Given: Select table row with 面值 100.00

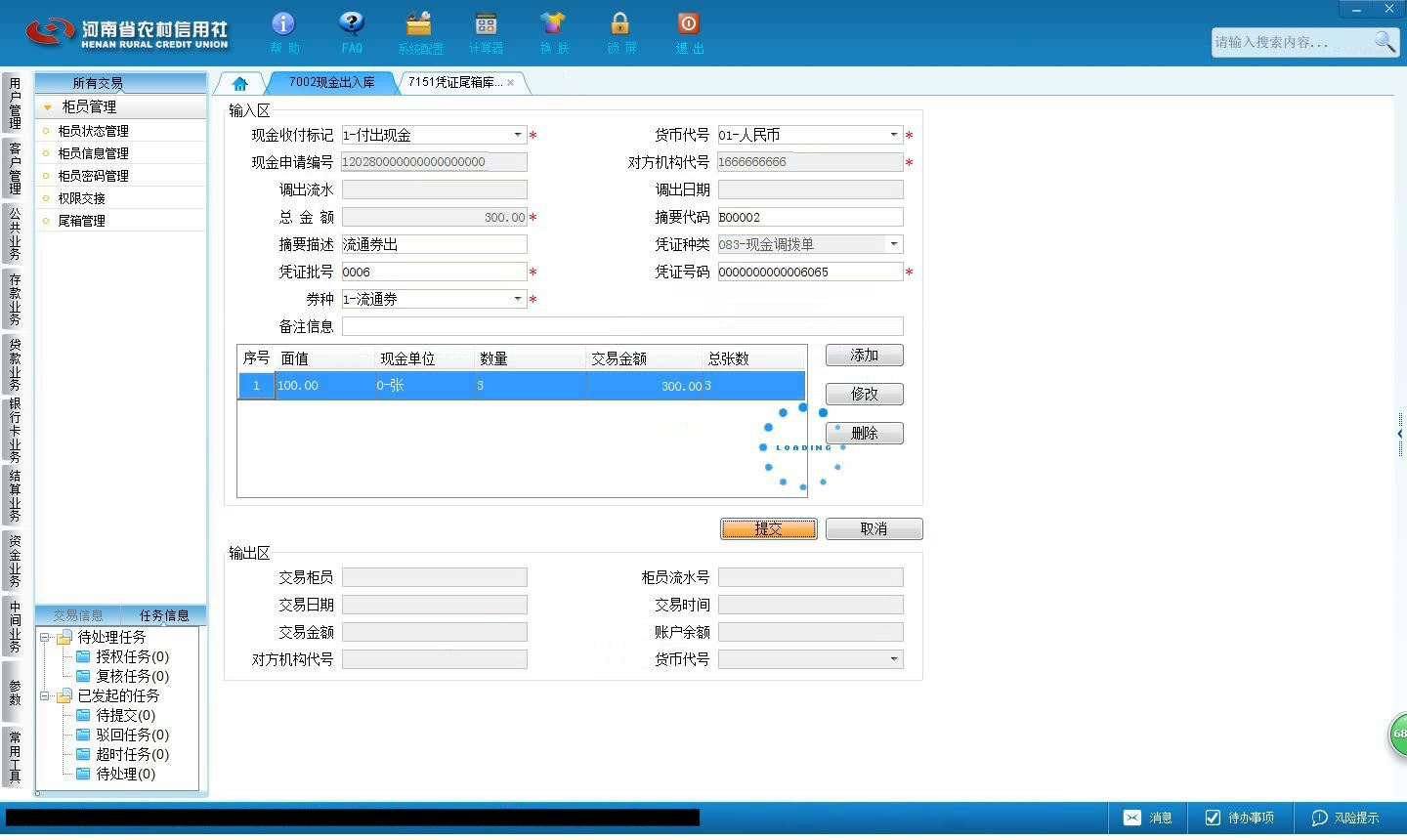Looking at the screenshot, I should point(522,386).
